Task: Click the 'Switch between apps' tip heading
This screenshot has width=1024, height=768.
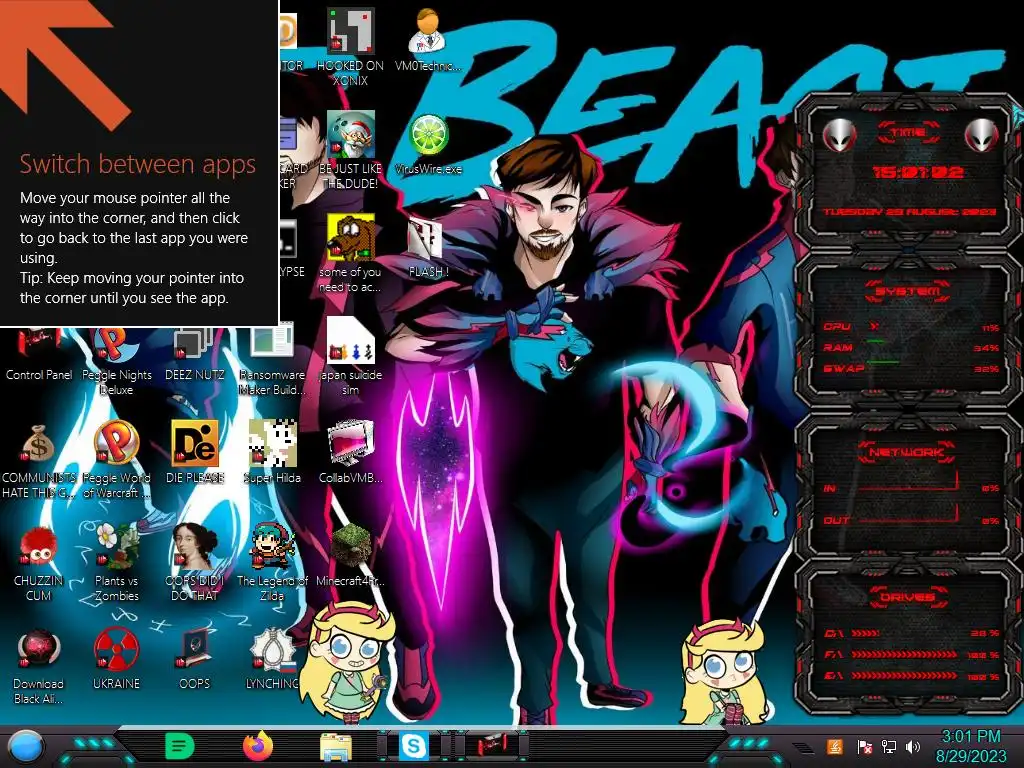Action: coord(138,165)
